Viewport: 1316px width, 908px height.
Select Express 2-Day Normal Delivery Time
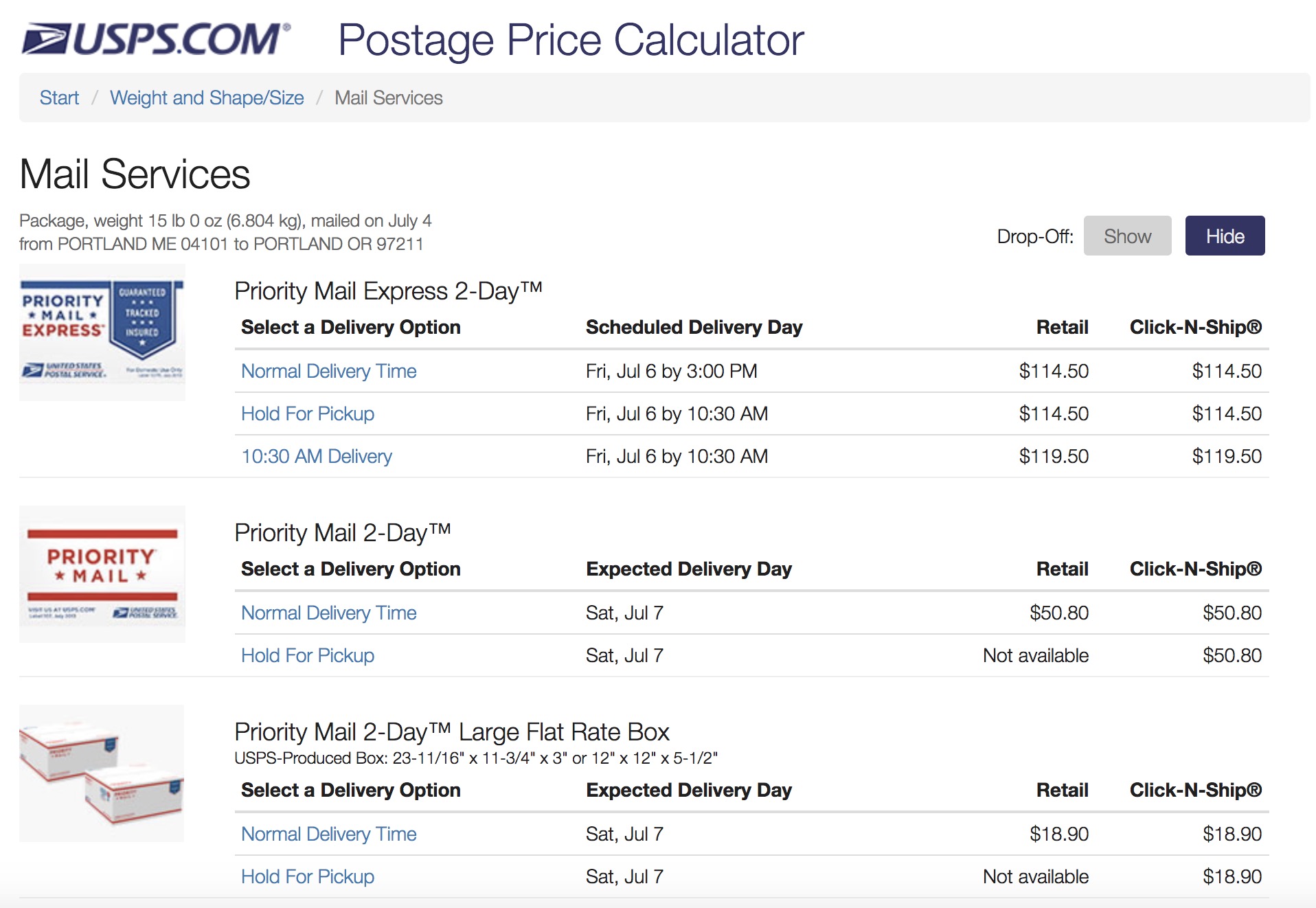[x=328, y=371]
